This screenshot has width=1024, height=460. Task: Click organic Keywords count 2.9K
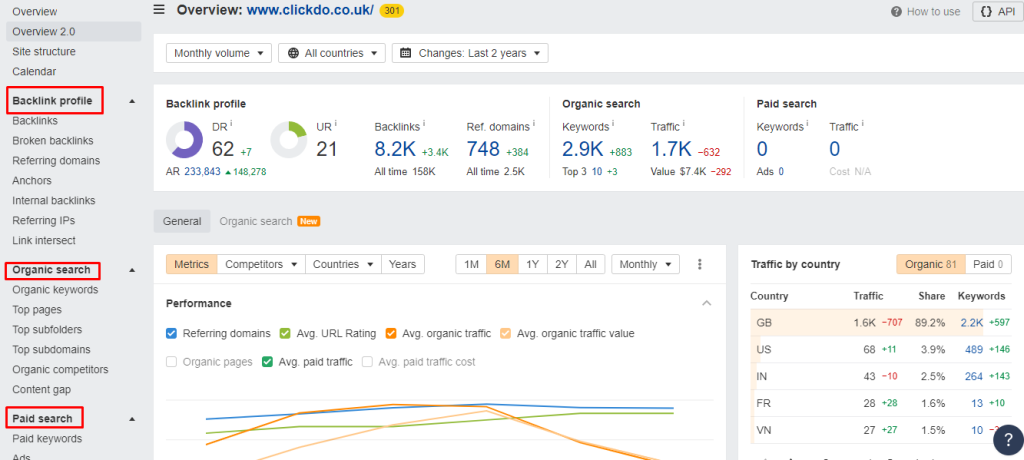pyautogui.click(x=583, y=149)
